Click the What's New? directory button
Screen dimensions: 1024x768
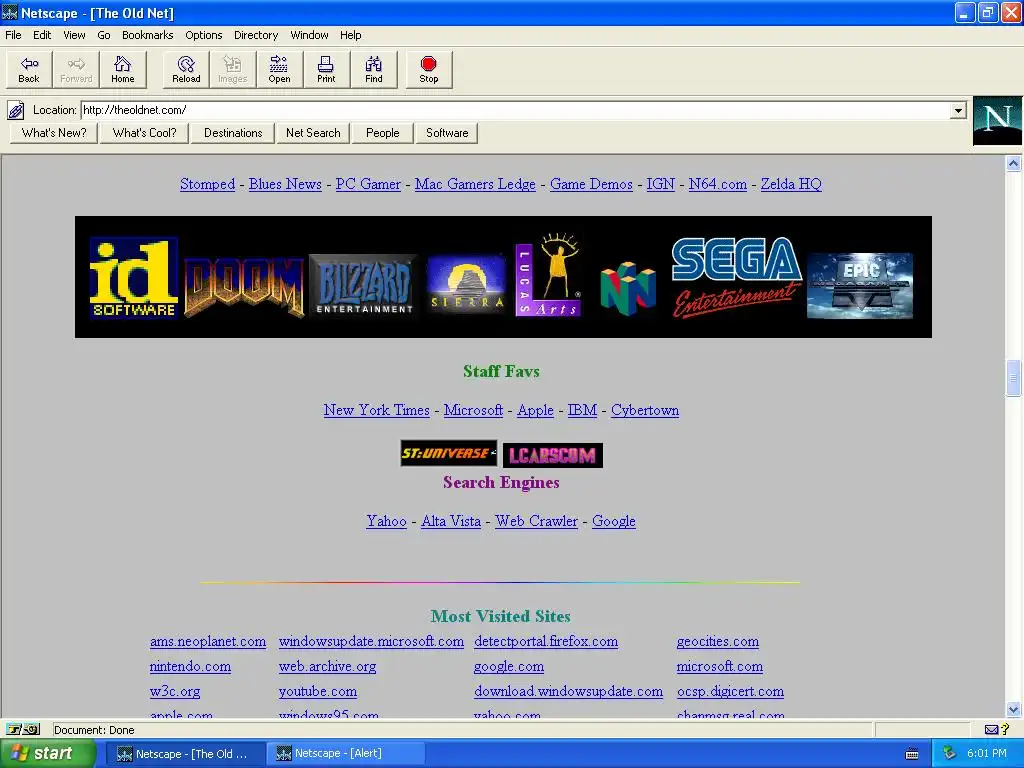tap(54, 133)
